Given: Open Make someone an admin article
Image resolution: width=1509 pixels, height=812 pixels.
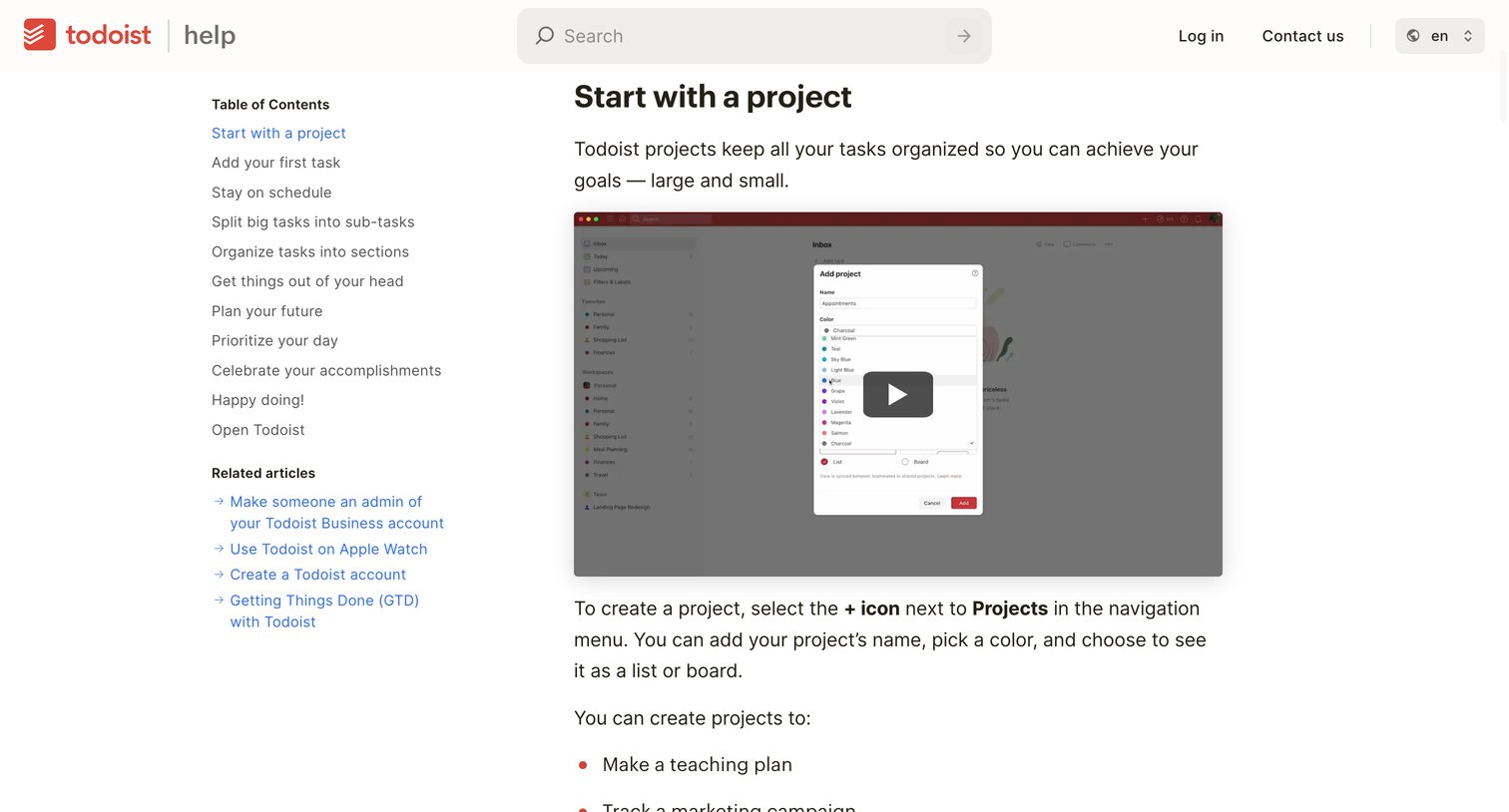Looking at the screenshot, I should click(x=336, y=513).
